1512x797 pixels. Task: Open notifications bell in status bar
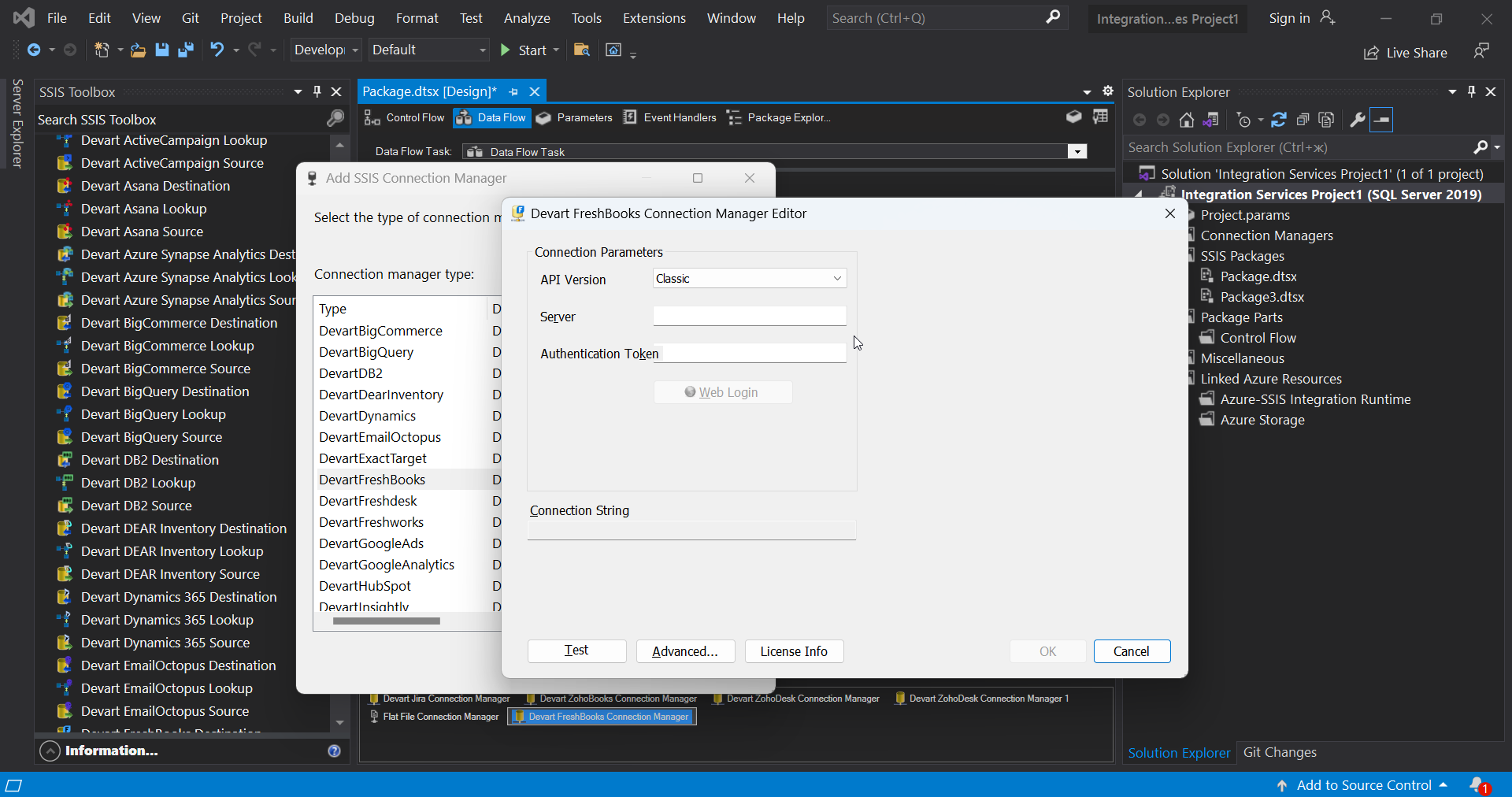pyautogui.click(x=1478, y=784)
